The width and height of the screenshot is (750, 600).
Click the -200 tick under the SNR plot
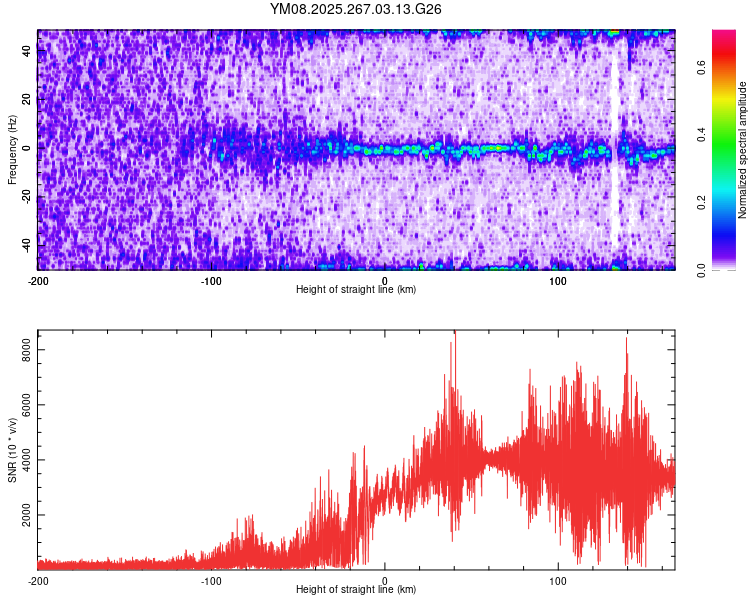[37, 580]
